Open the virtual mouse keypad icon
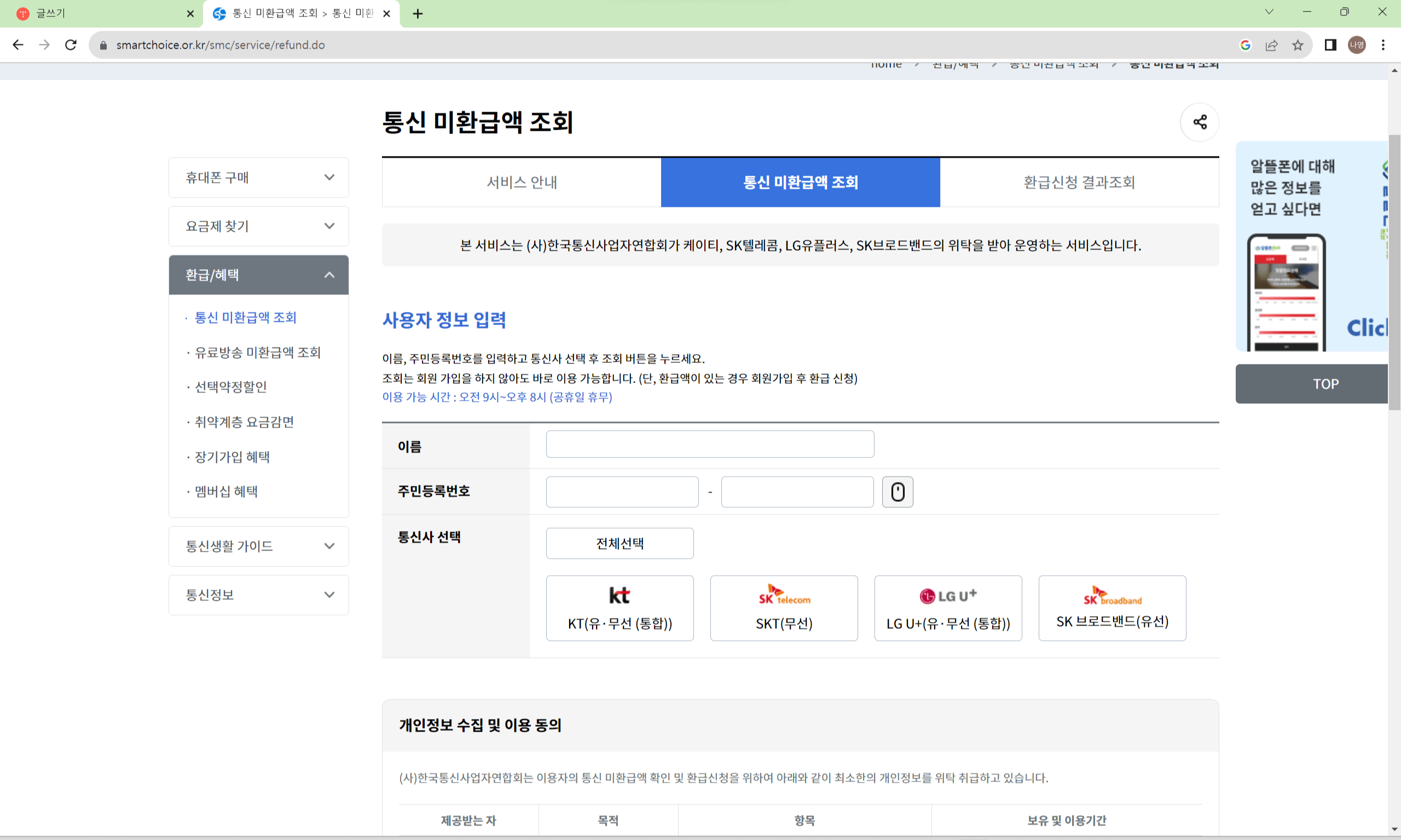This screenshot has width=1401, height=840. 897,491
